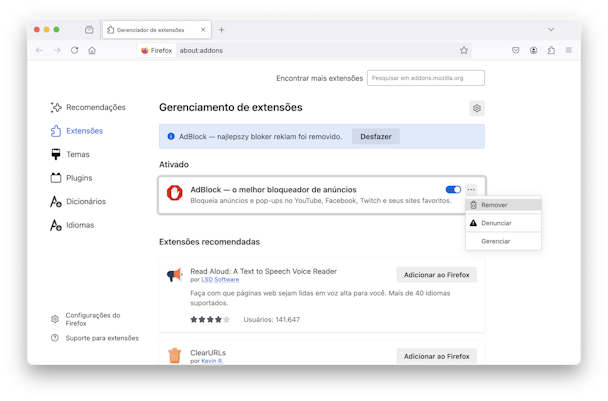Open the tools gear in Gerenciamento de extensões
The width and height of the screenshot is (608, 401).
(x=477, y=108)
